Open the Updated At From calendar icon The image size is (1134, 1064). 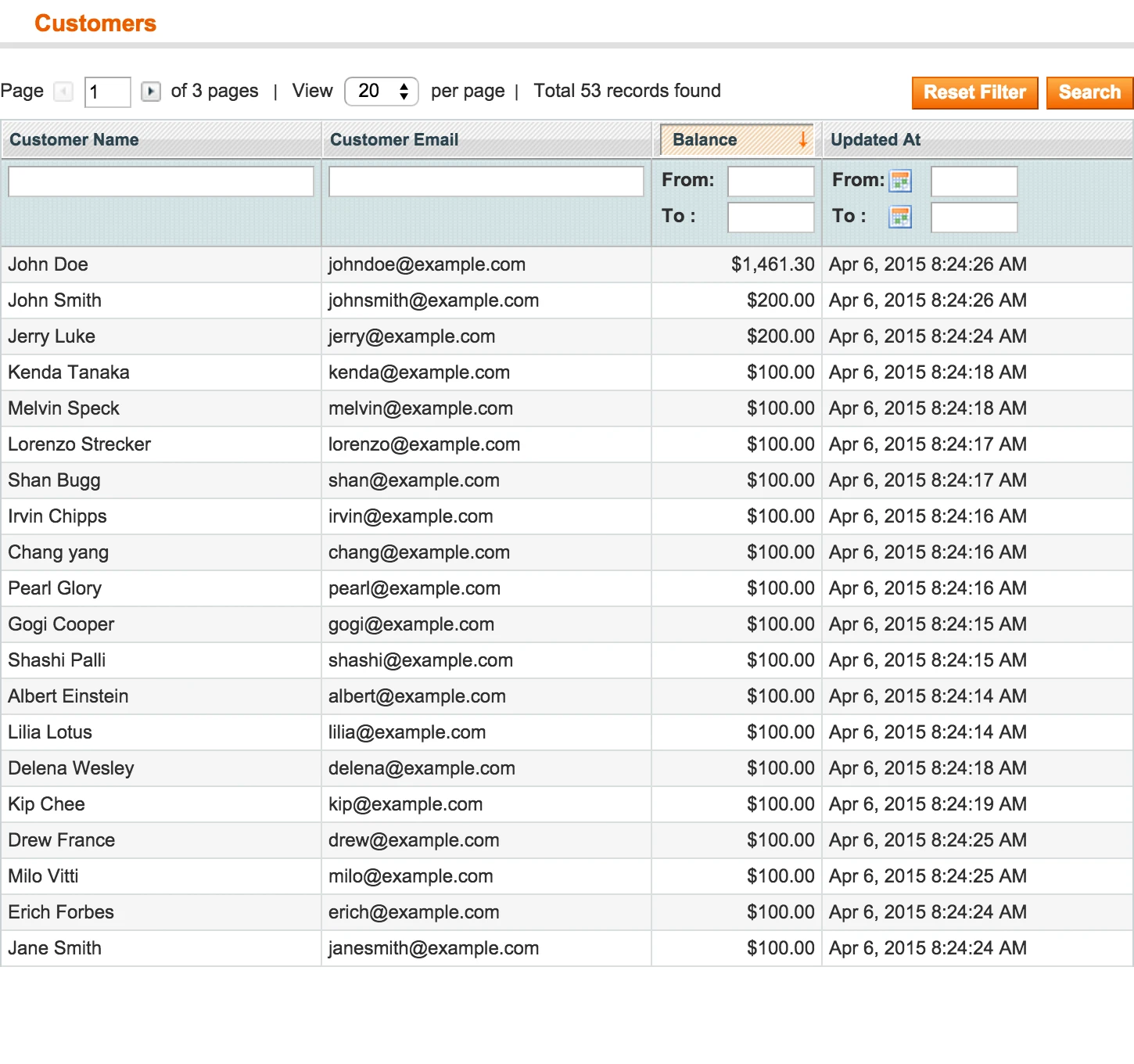point(900,181)
